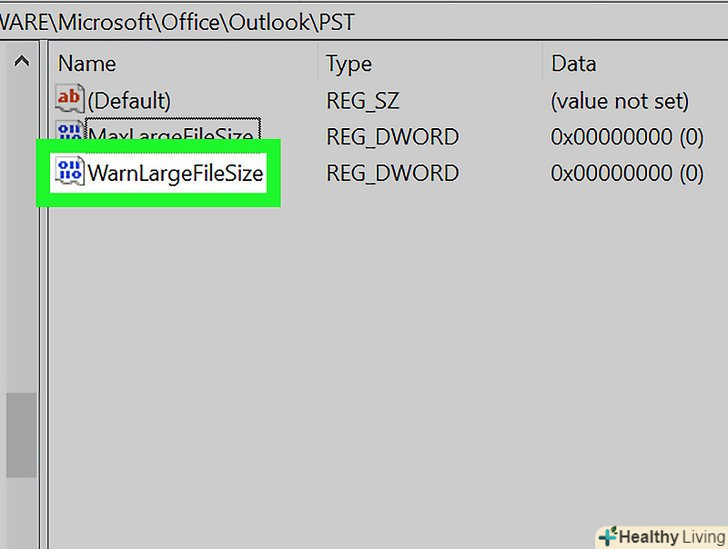Click the tree pane scrollbar thumb
The width and height of the screenshot is (728, 549).
point(21,434)
